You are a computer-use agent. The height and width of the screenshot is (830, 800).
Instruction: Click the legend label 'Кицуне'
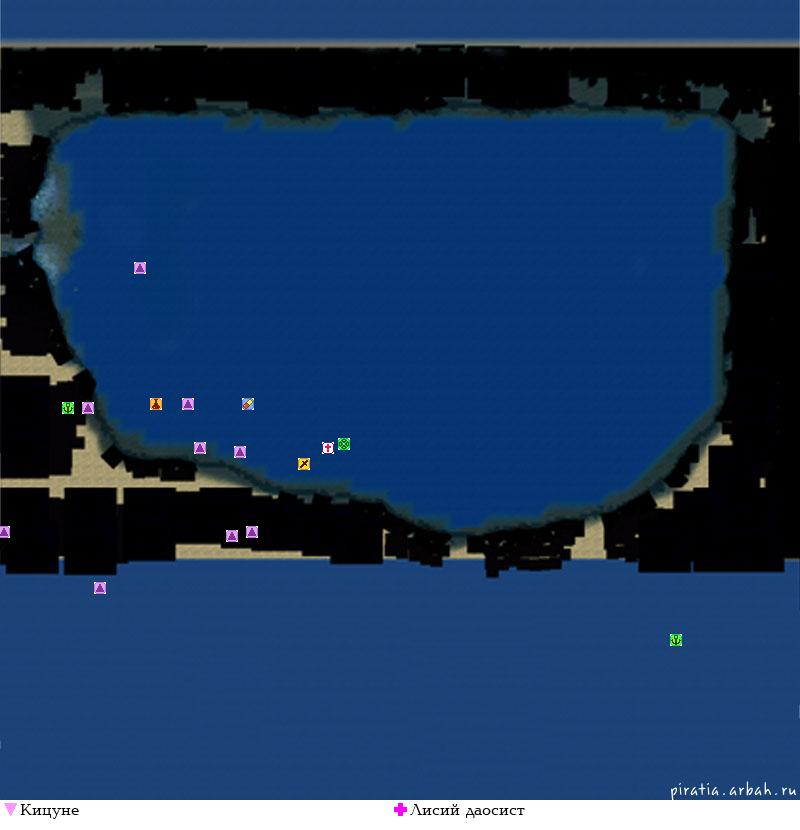pos(49,810)
